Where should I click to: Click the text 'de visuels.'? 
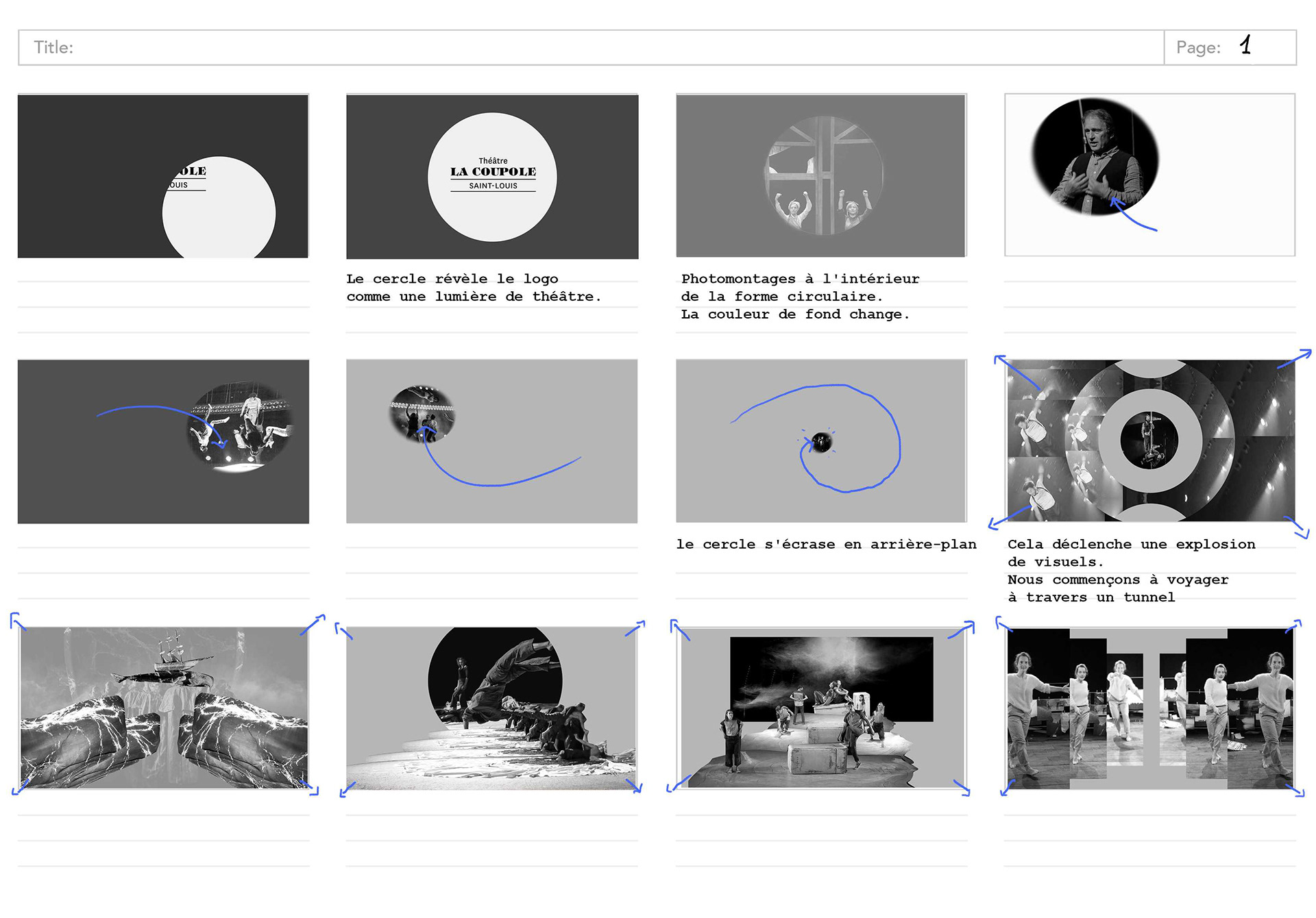coord(1056,562)
